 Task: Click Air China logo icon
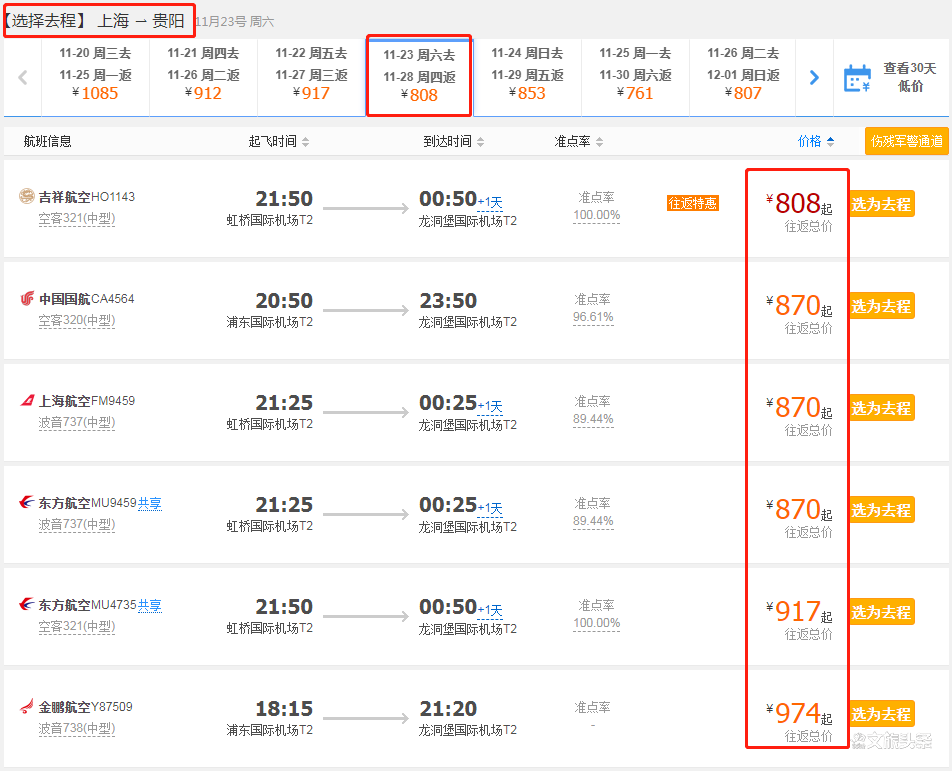click(27, 298)
